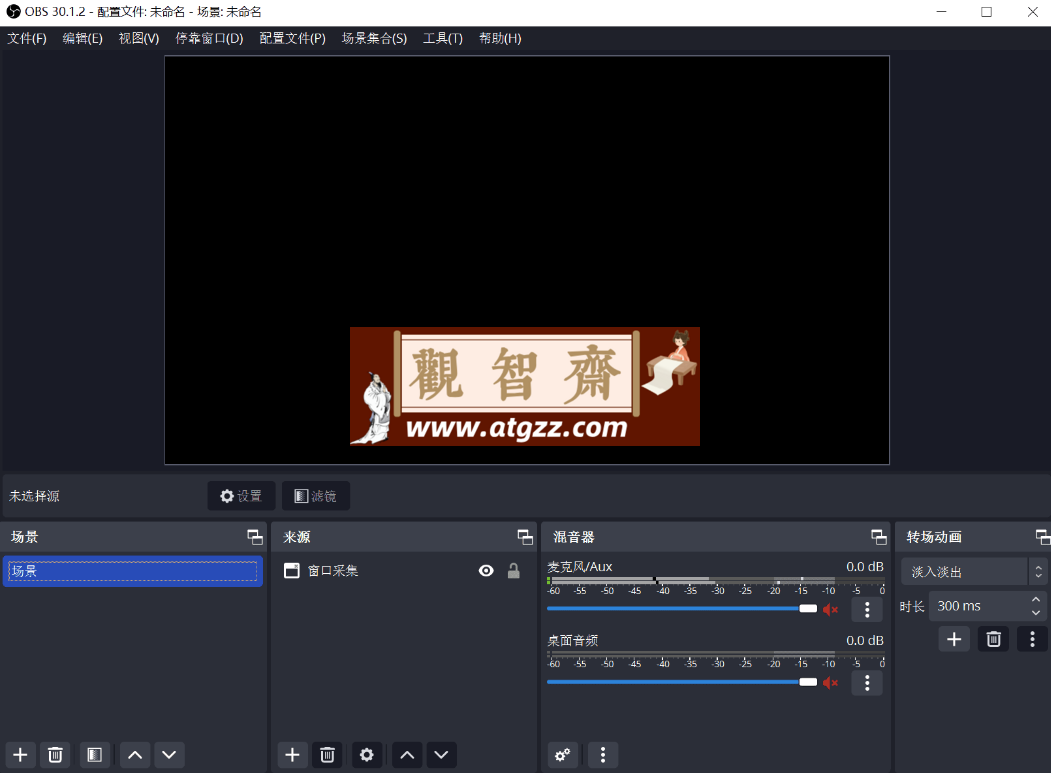This screenshot has height=773, width=1051.
Task: Open source properties gear icon
Action: [x=367, y=755]
